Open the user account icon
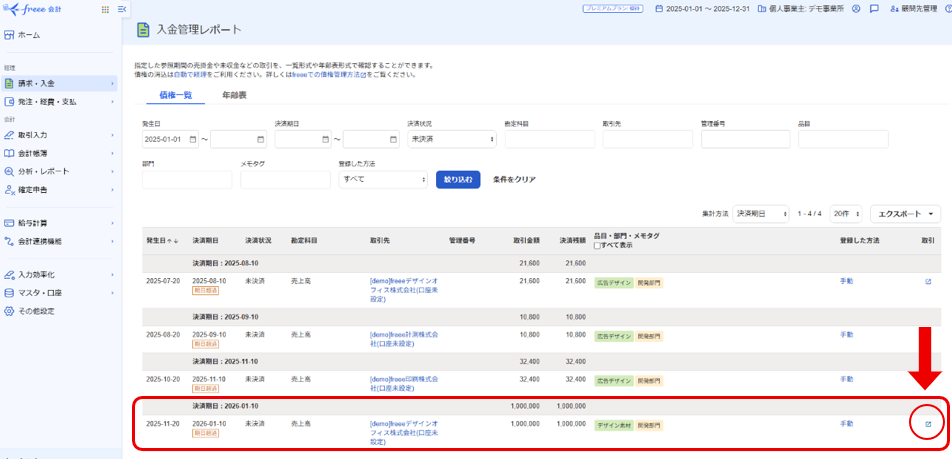This screenshot has width=952, height=459. [856, 9]
